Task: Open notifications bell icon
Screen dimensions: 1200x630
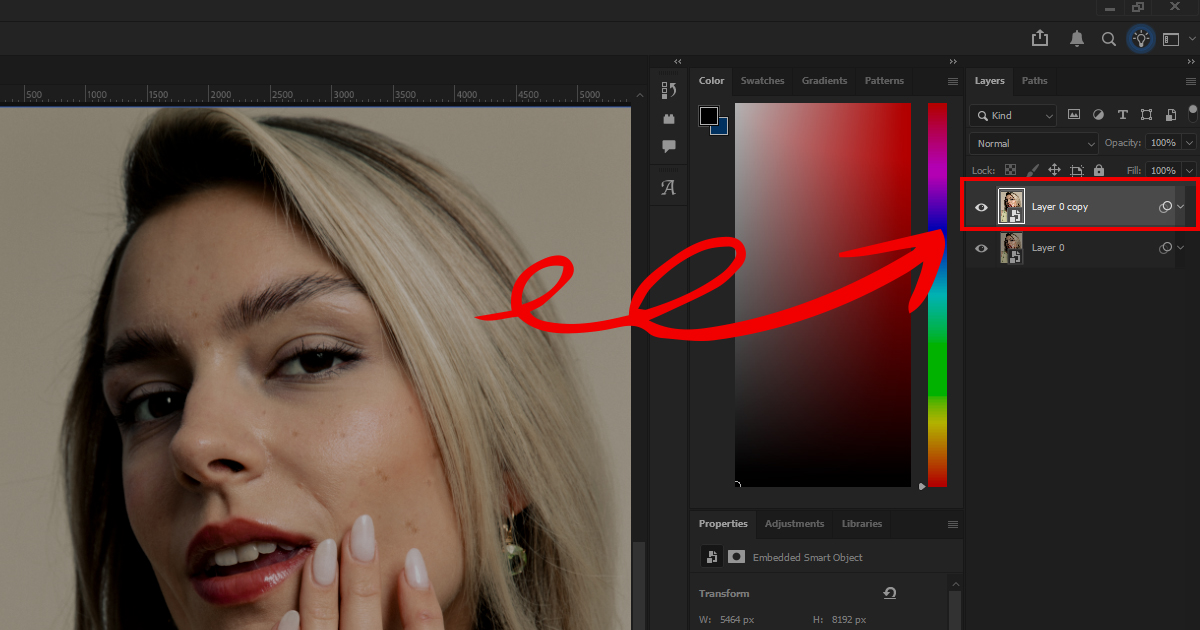Action: point(1077,38)
